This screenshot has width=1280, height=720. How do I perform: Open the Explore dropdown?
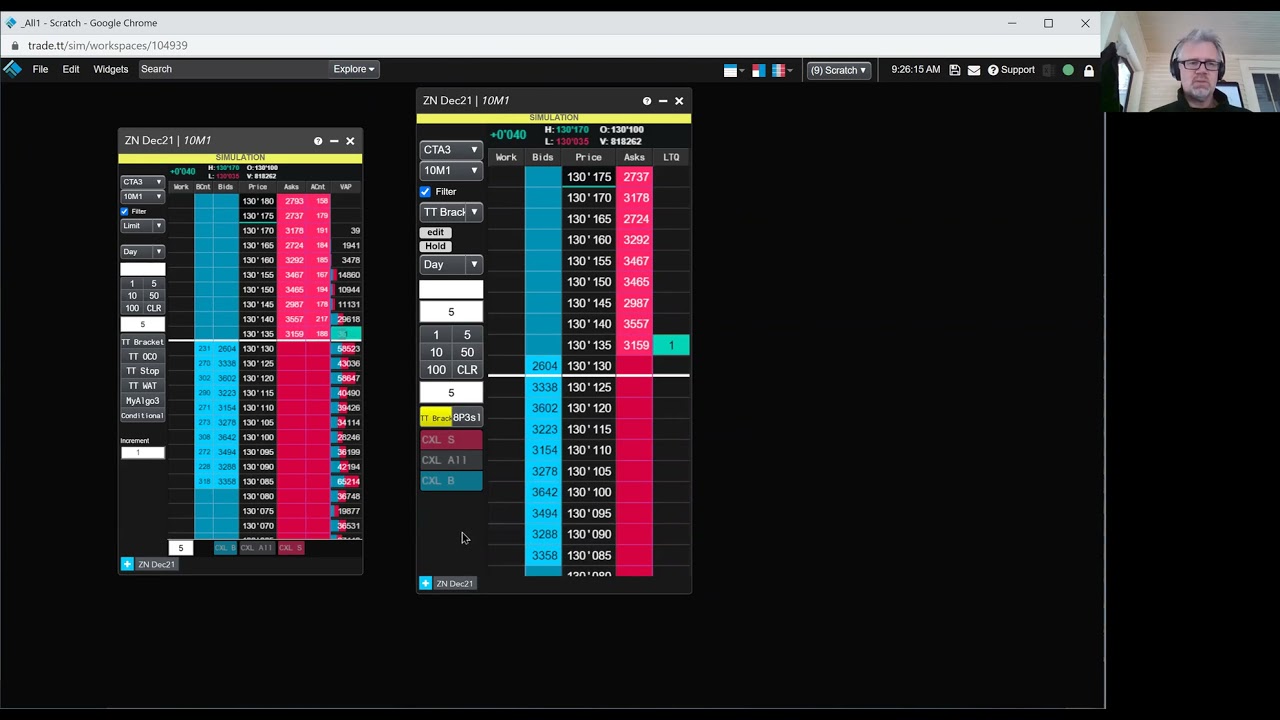(354, 69)
